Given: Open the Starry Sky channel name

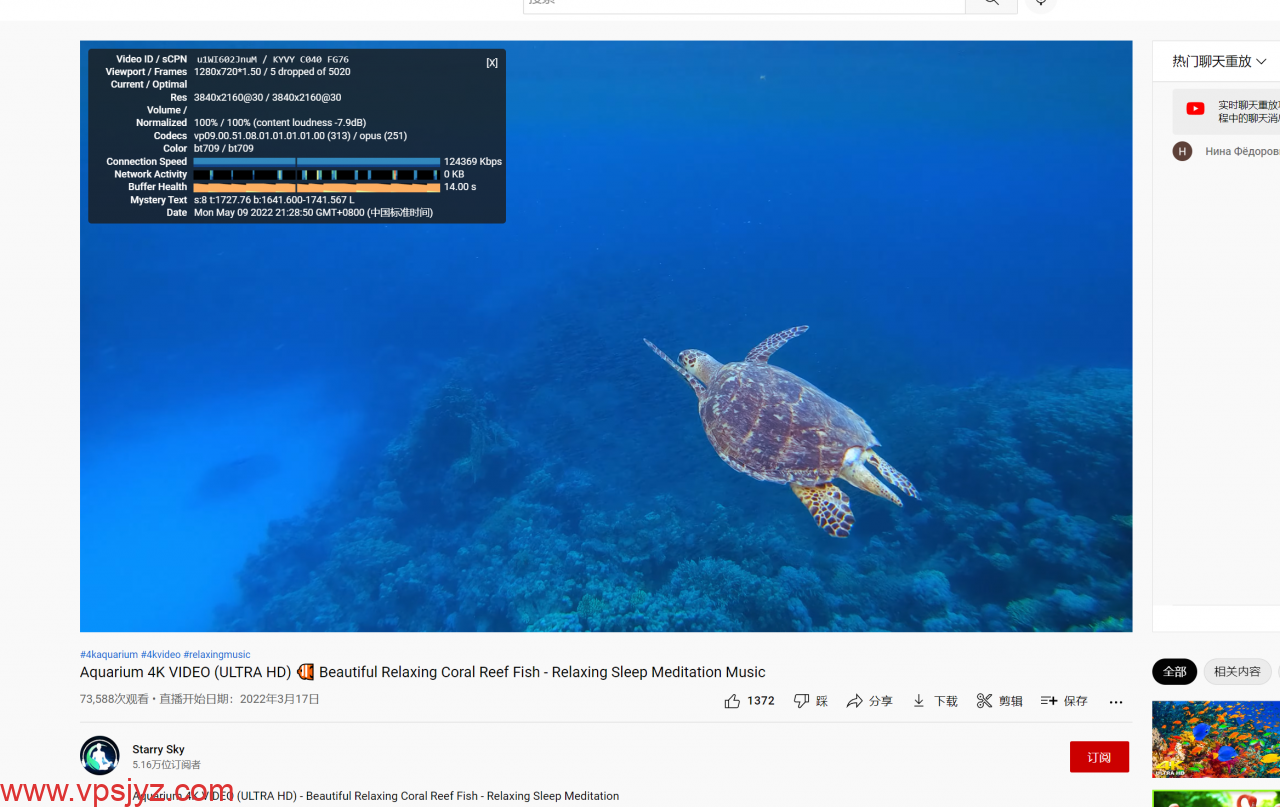Looking at the screenshot, I should click(158, 749).
